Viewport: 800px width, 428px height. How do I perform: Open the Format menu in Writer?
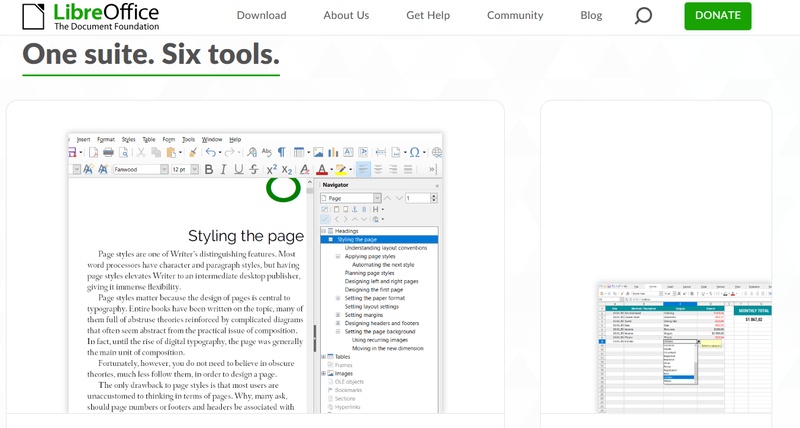[x=106, y=139]
